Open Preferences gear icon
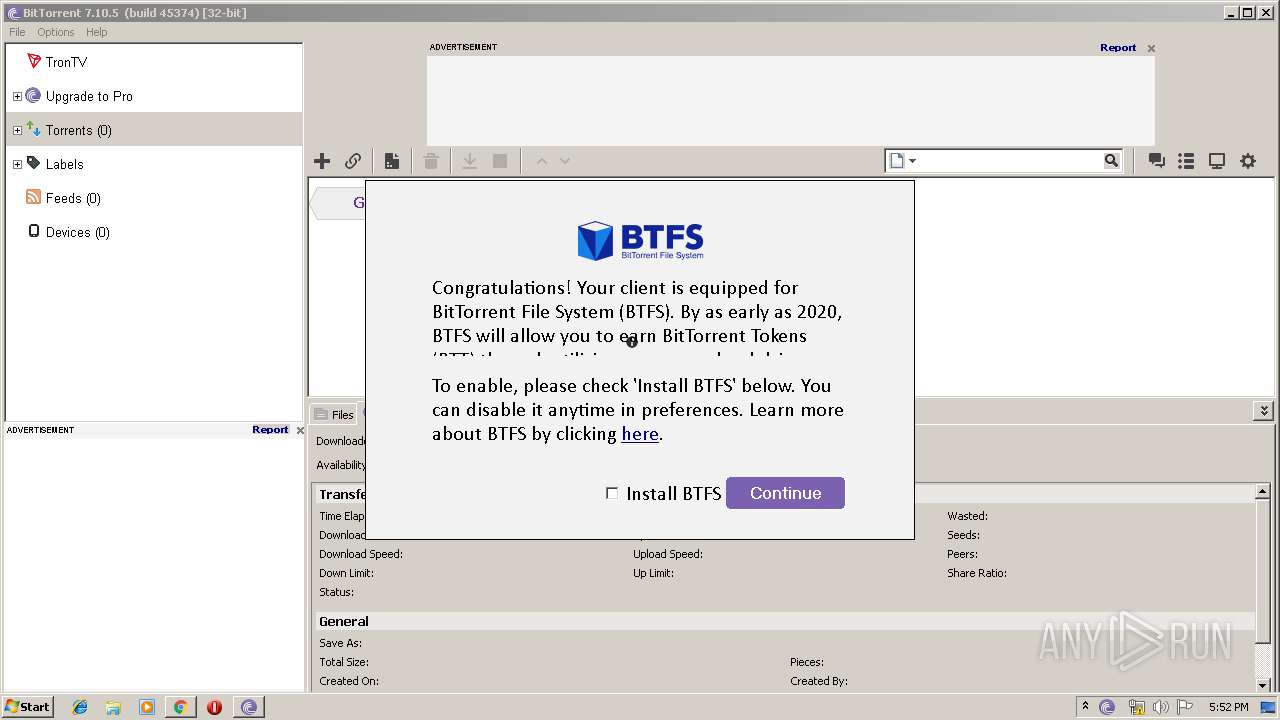The width and height of the screenshot is (1280, 720). [1248, 161]
